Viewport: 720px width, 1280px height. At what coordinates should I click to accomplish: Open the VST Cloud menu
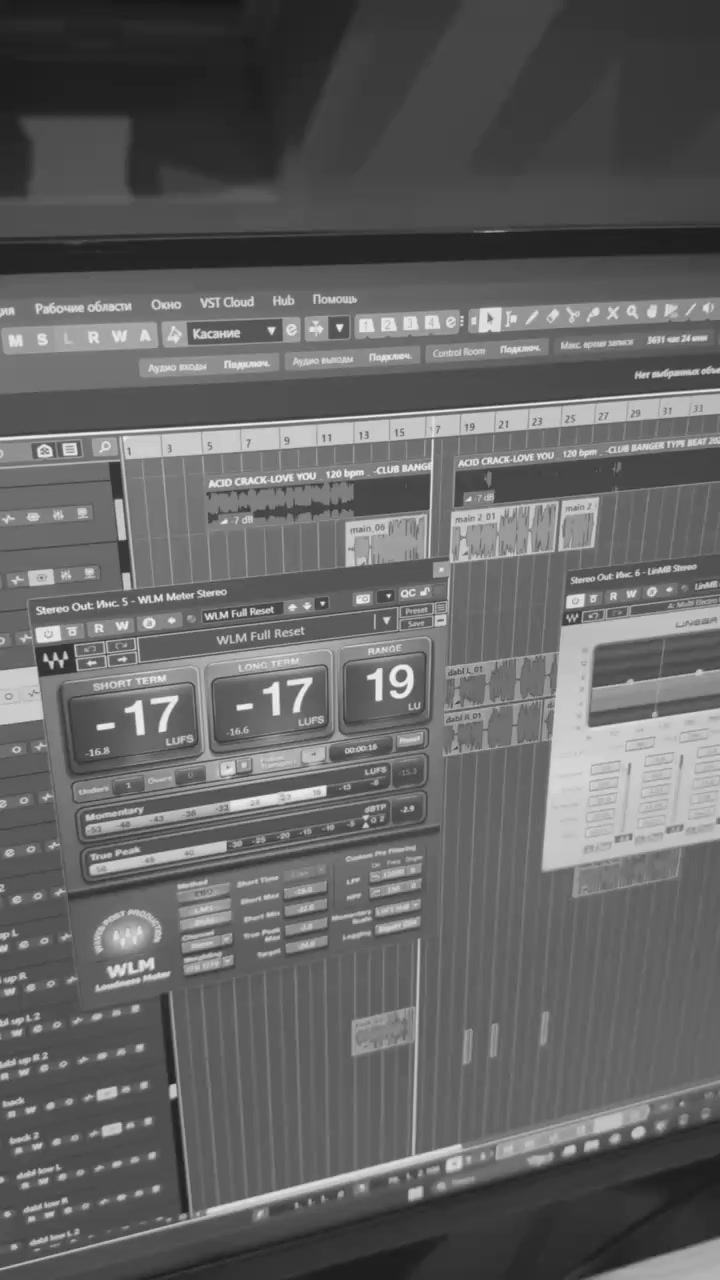click(226, 302)
